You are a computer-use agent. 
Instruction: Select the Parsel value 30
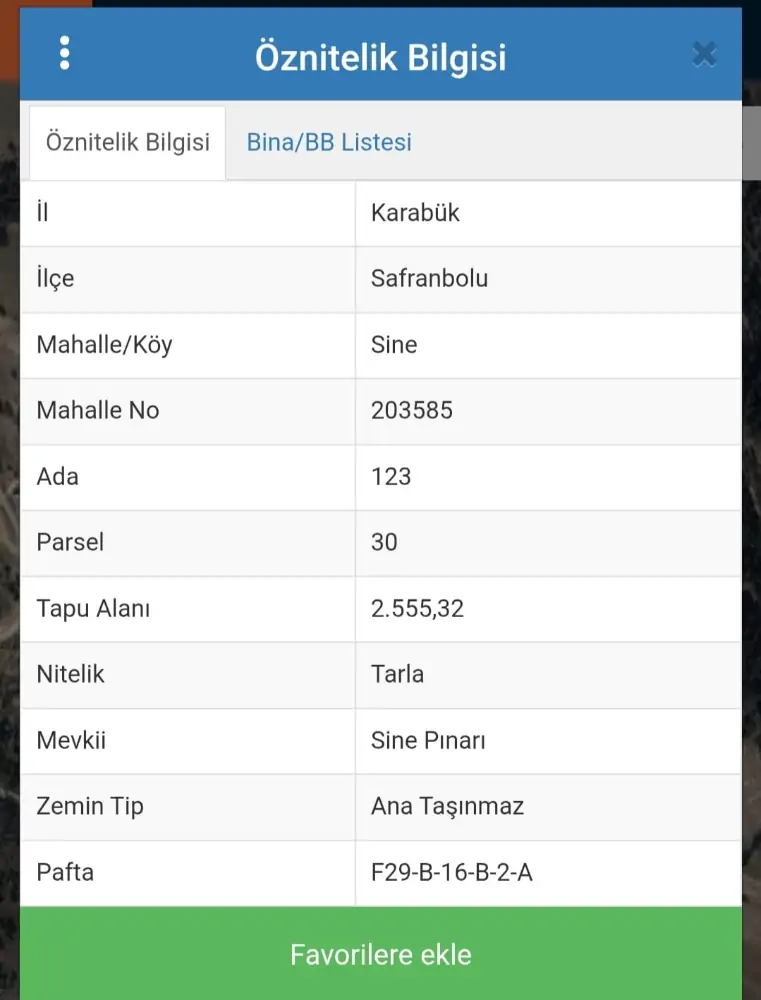coord(384,542)
